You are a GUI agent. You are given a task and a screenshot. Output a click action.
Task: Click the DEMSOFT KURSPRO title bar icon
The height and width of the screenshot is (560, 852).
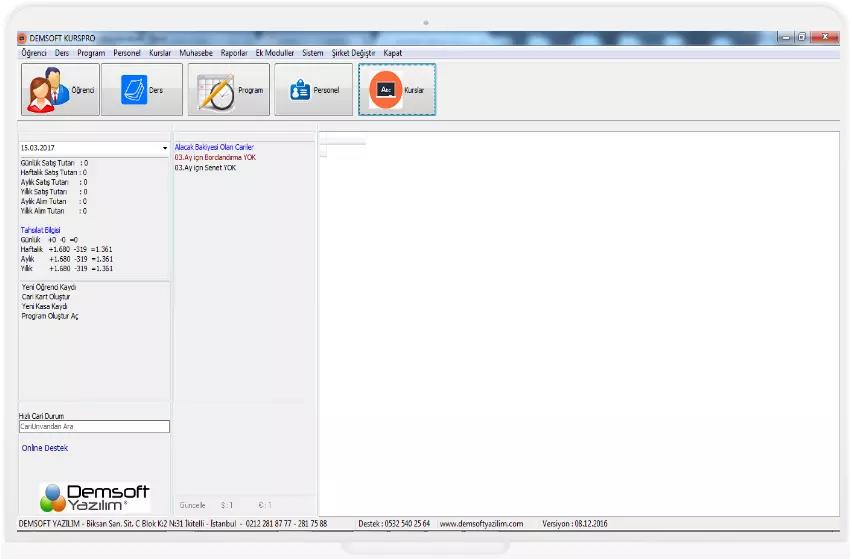(23, 37)
